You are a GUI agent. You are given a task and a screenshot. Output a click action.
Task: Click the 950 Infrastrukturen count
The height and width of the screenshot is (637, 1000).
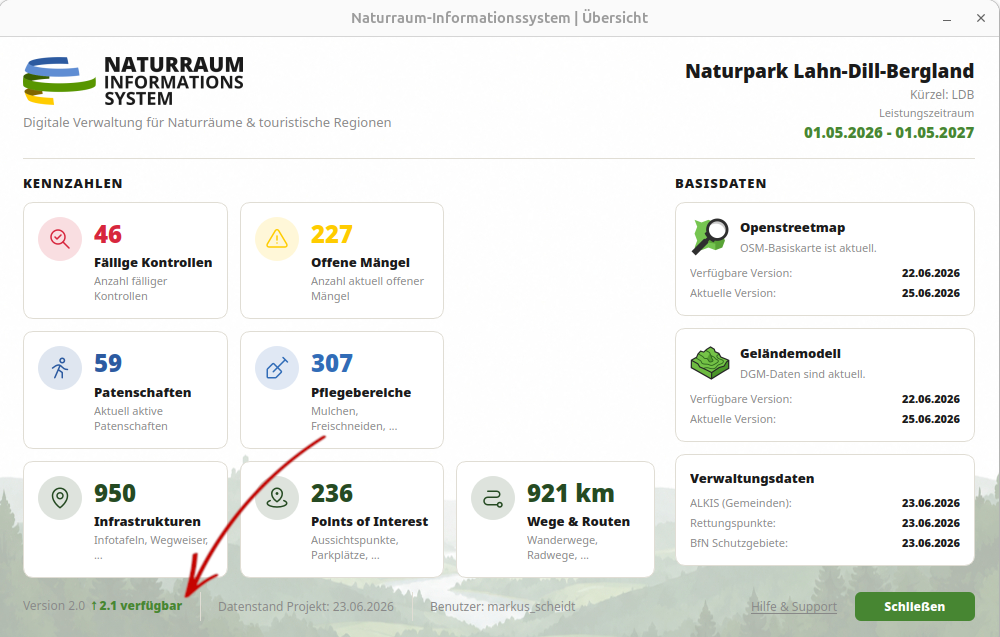coord(115,494)
